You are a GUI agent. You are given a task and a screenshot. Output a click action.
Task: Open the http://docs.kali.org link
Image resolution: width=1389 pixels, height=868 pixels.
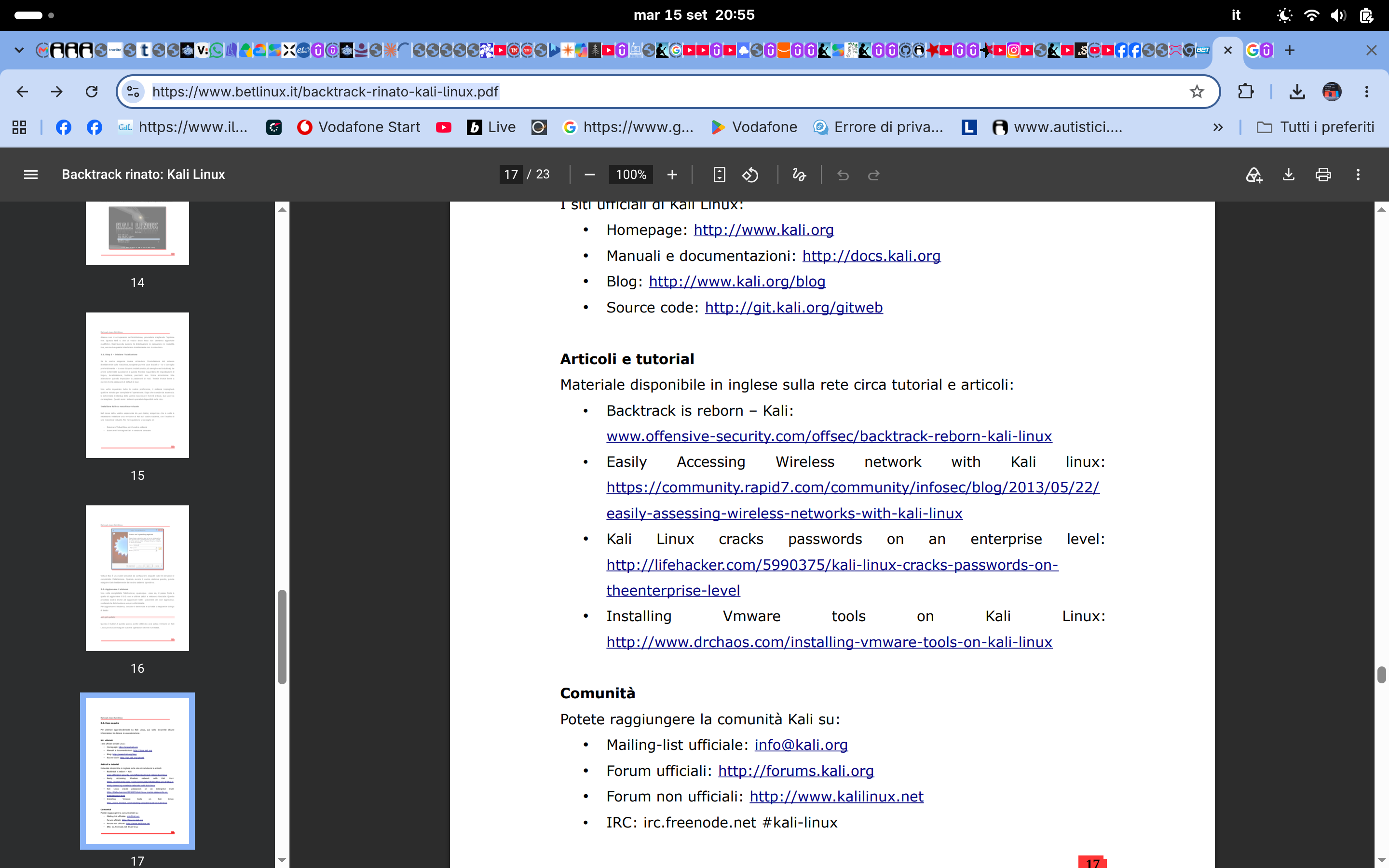(x=872, y=256)
